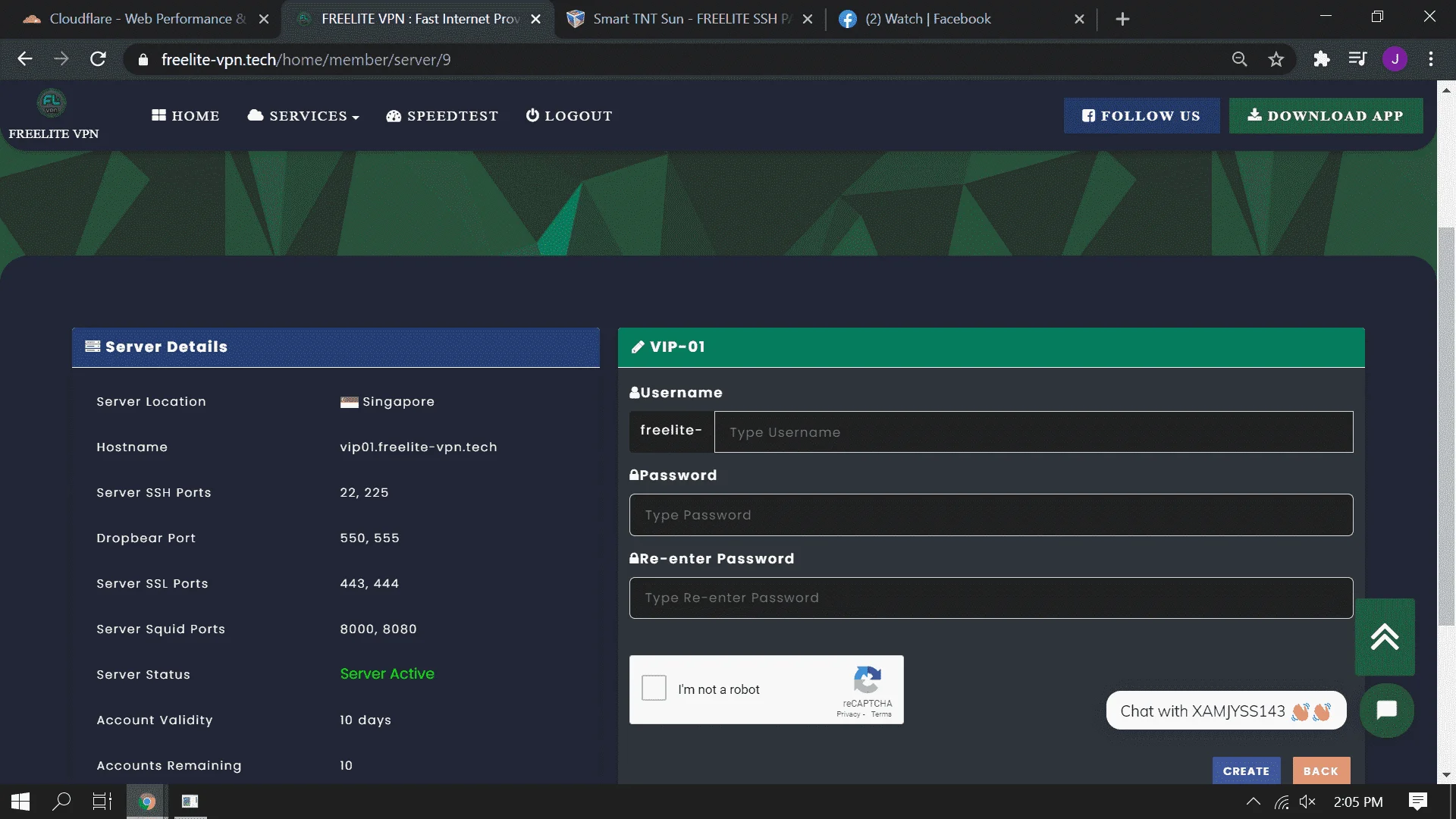Open Chat with XAMJYSS143 bubble
1456x819 pixels.
click(x=1226, y=711)
